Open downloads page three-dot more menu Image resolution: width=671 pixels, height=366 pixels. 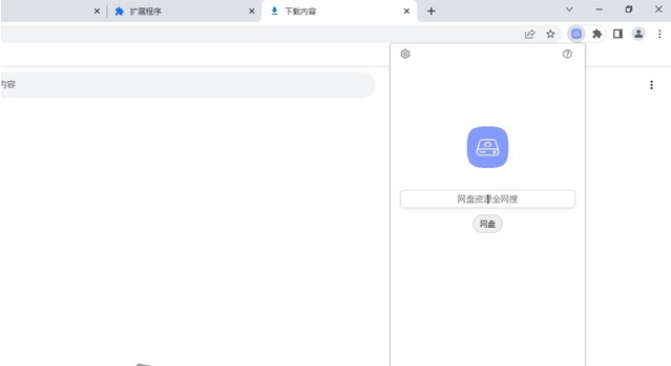[651, 85]
